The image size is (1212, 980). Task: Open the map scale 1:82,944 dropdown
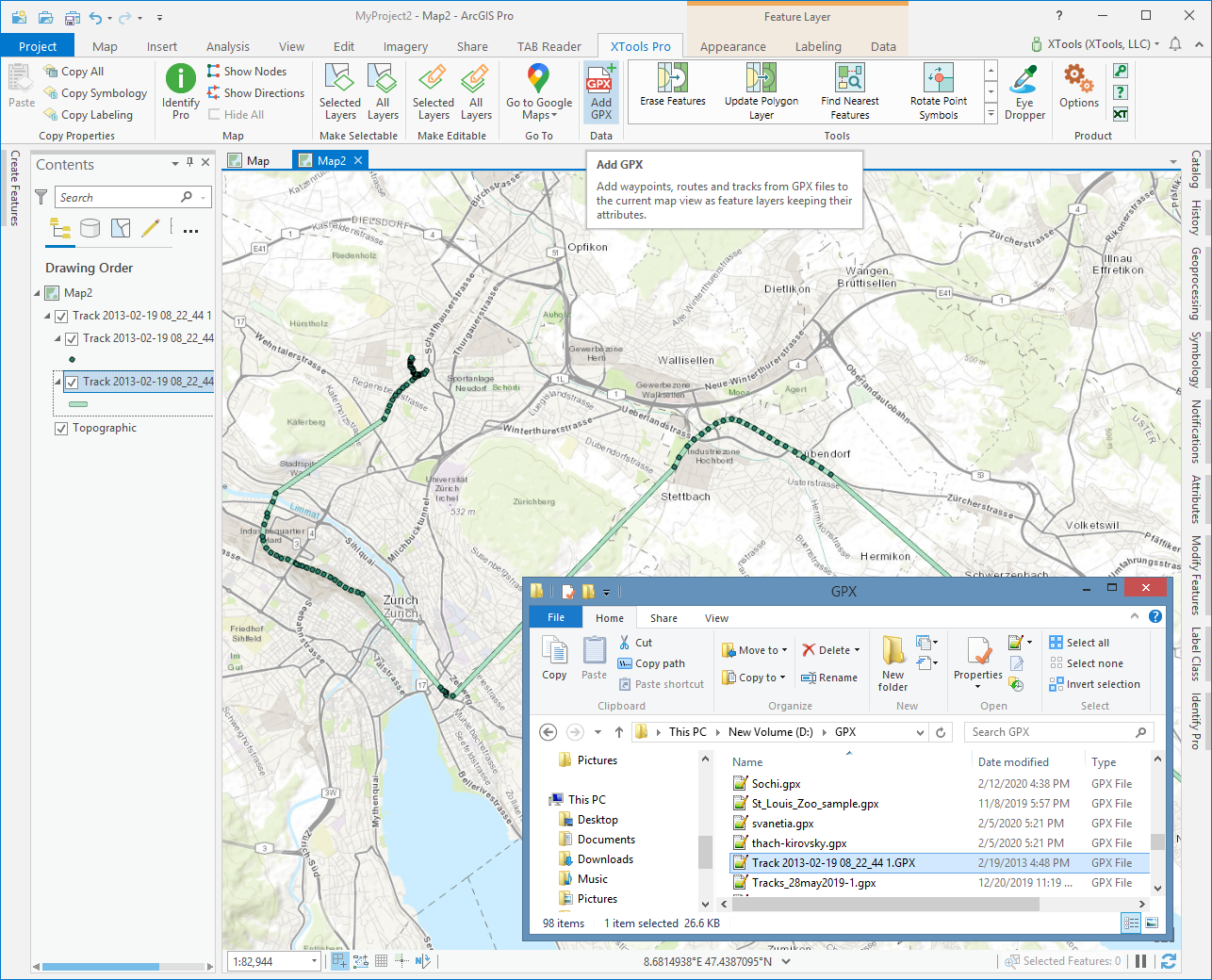(314, 961)
